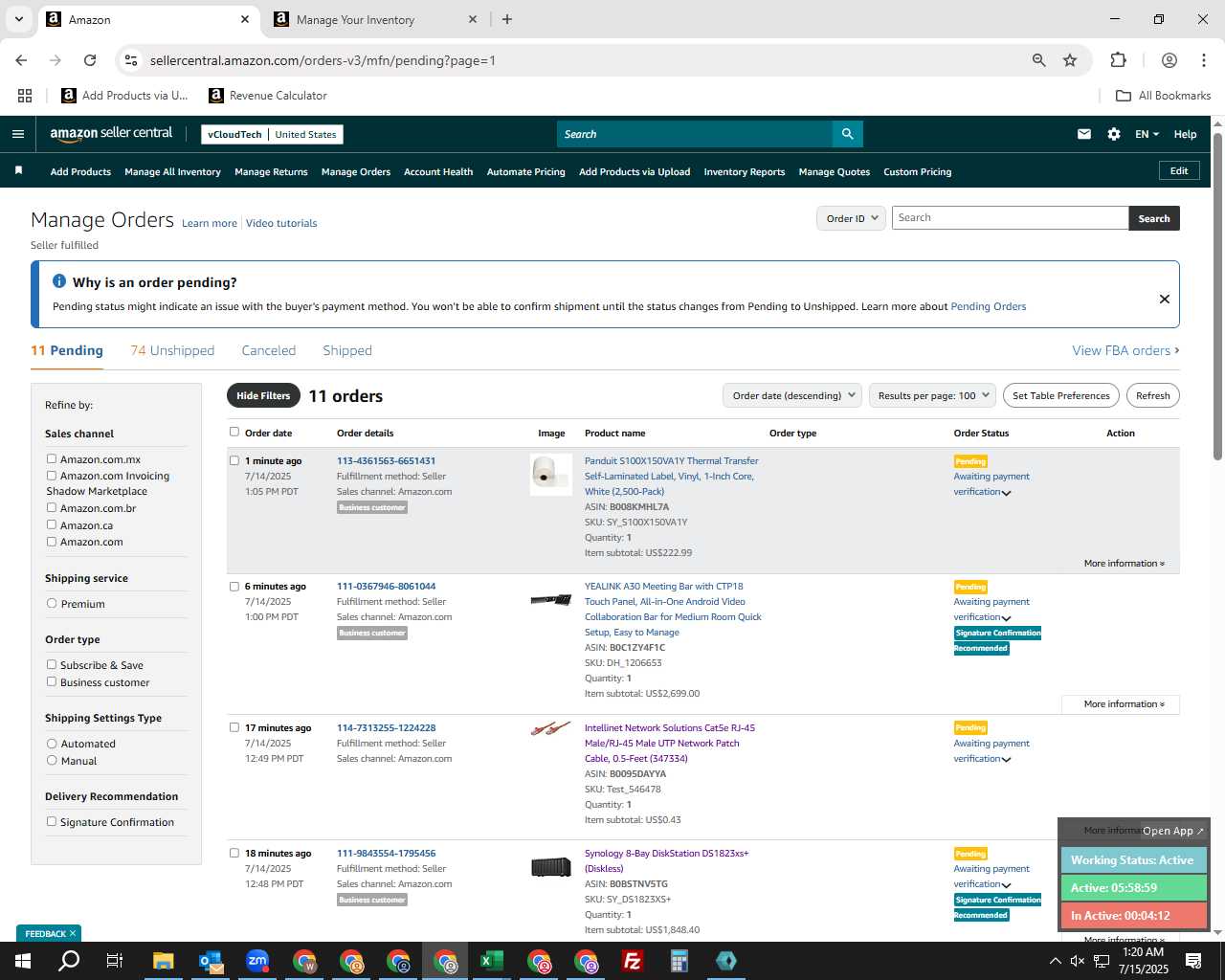Select the Manual shipping settings radio
Image resolution: width=1225 pixels, height=980 pixels.
[52, 760]
